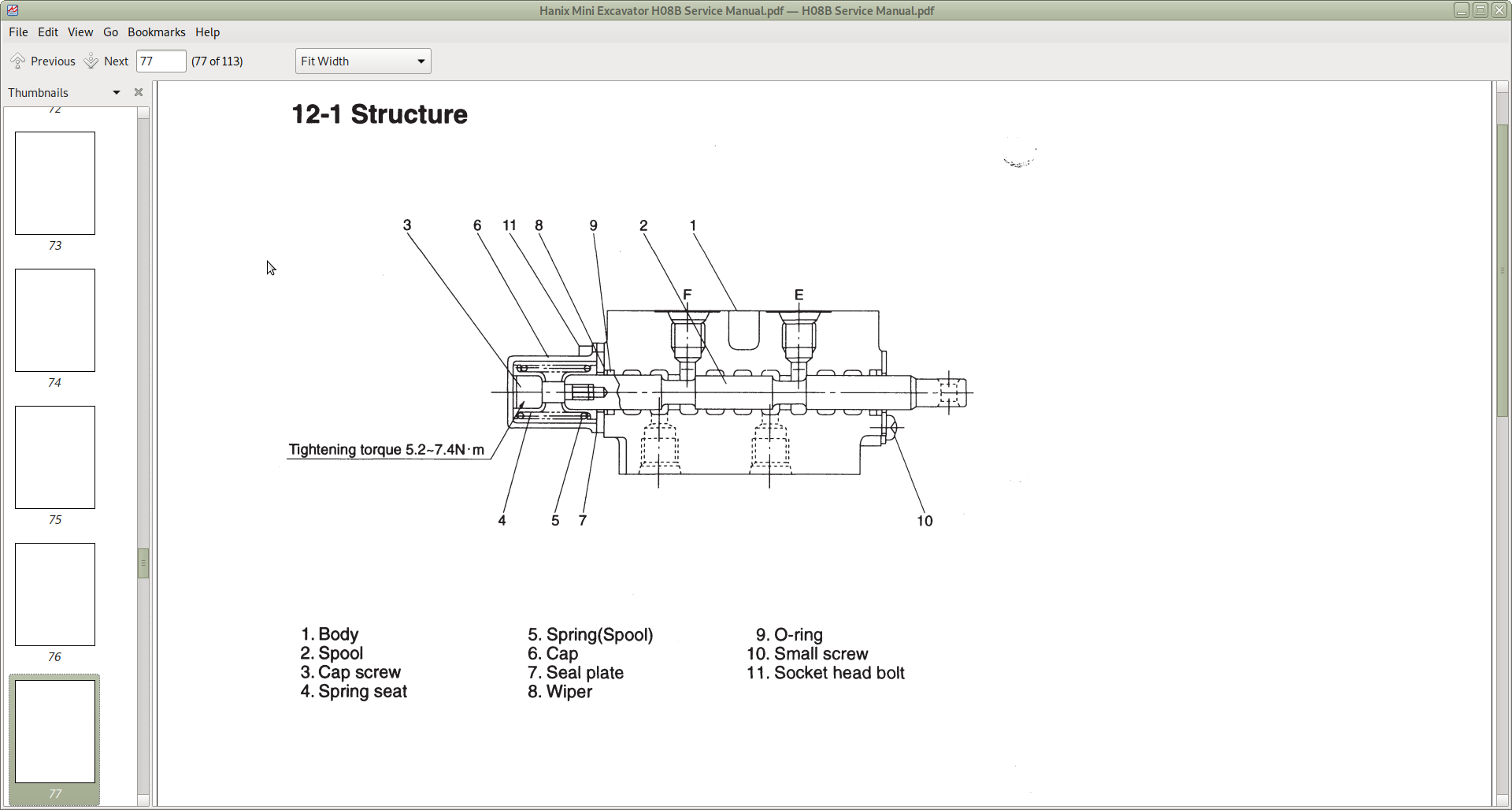Image resolution: width=1512 pixels, height=810 pixels.
Task: Open the Bookmarks menu
Action: pos(157,32)
